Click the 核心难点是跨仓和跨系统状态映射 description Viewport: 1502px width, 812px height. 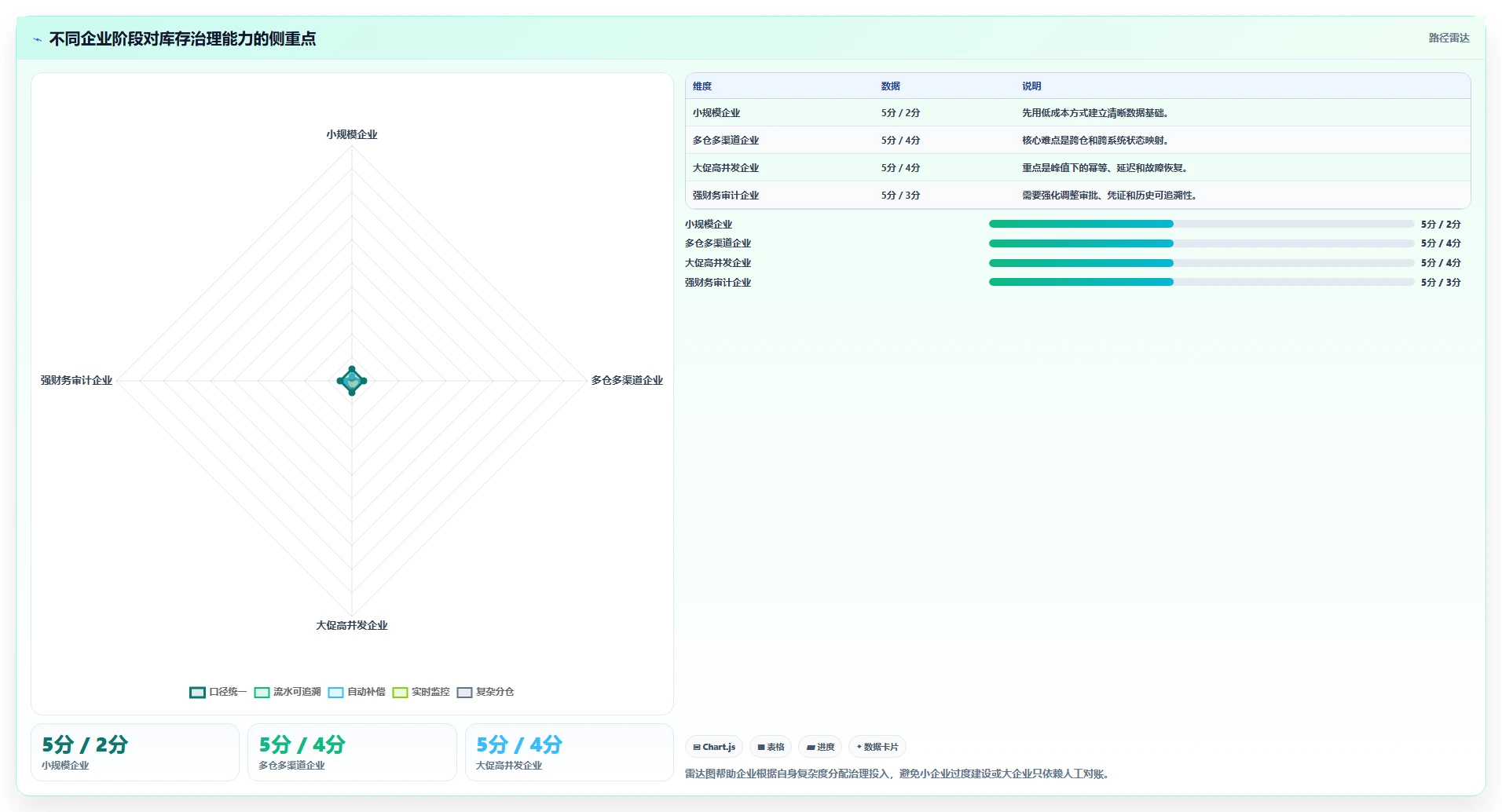click(x=1095, y=141)
